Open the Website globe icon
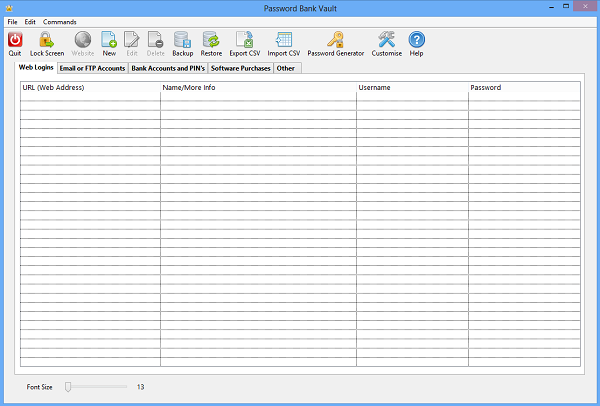Screen dimensions: 600x406 (83, 40)
